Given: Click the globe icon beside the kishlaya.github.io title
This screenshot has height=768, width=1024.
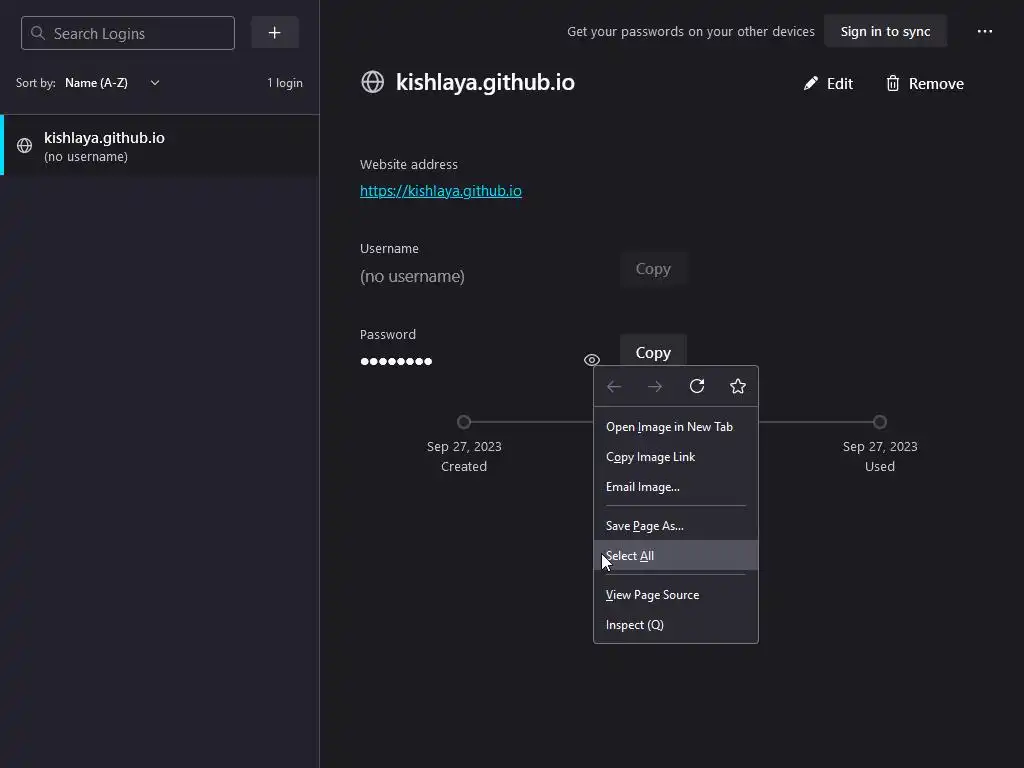Looking at the screenshot, I should click(373, 82).
